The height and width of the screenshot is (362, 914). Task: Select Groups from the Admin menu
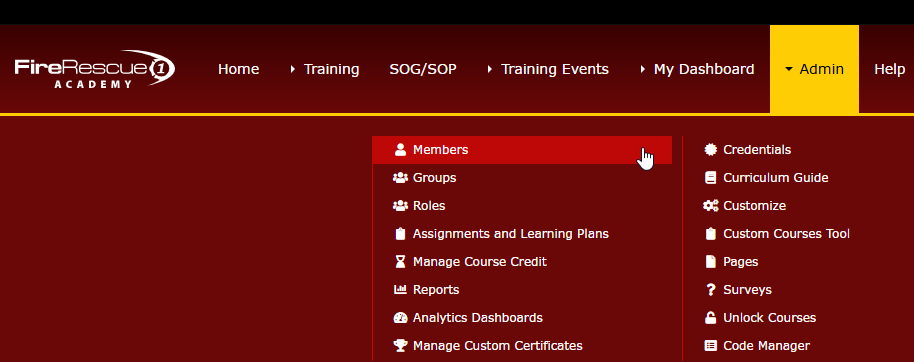tap(434, 178)
